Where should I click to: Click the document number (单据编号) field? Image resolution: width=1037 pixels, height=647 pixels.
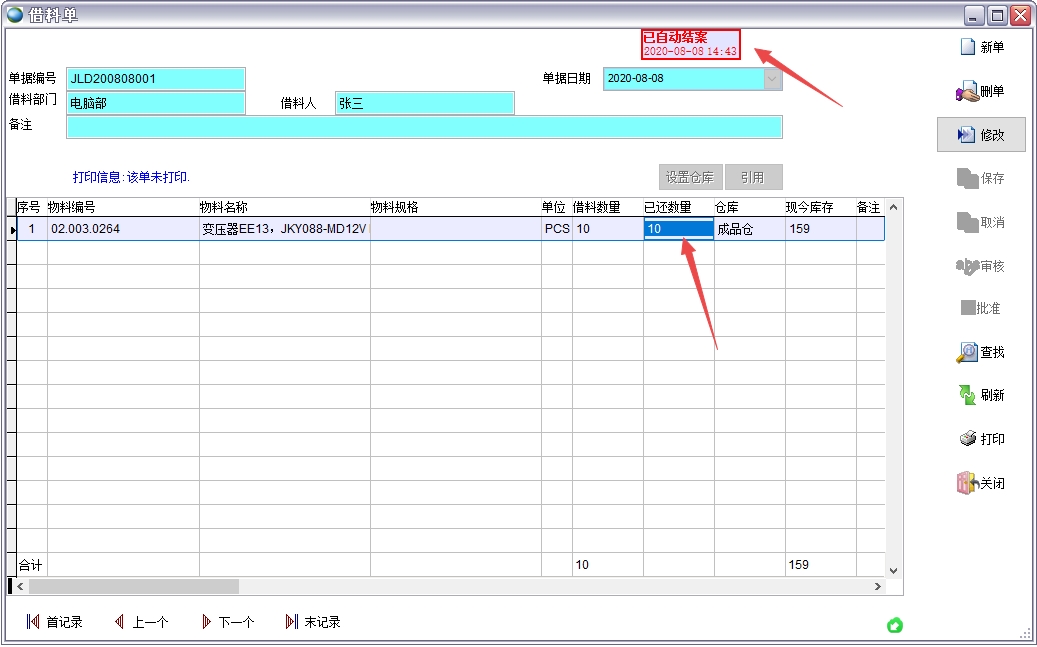coord(156,79)
